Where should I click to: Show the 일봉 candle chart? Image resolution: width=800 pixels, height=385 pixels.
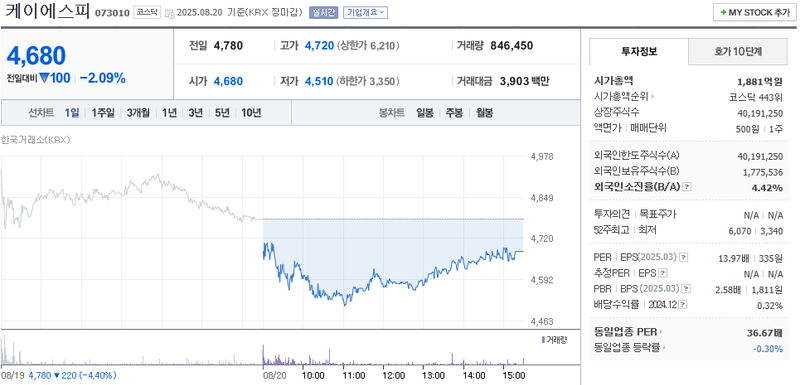point(424,113)
